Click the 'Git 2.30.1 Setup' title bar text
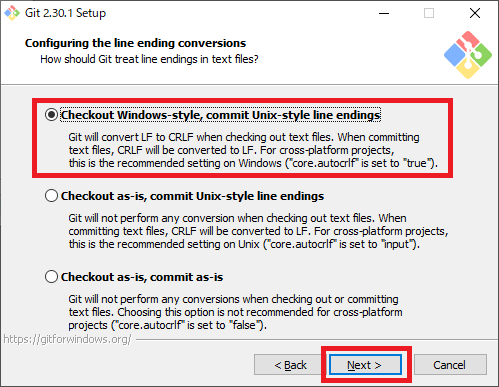The width and height of the screenshot is (499, 387). point(65,13)
